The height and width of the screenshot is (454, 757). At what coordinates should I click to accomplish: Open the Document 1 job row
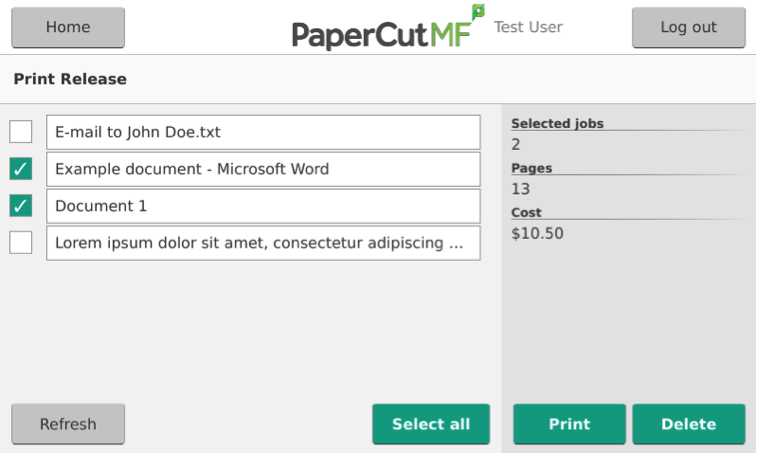pos(263,206)
